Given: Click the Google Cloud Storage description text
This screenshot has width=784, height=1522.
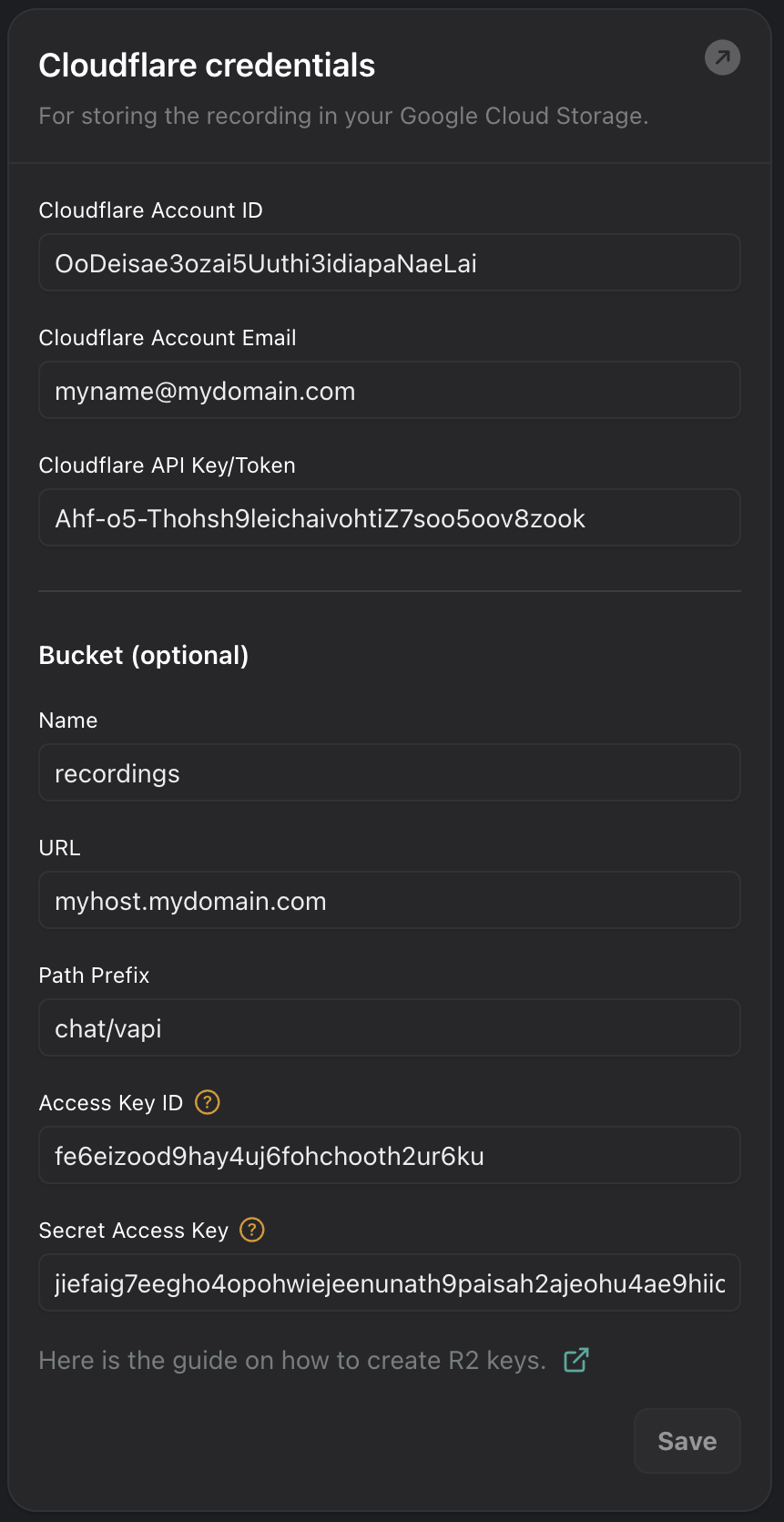Looking at the screenshot, I should 343,117.
